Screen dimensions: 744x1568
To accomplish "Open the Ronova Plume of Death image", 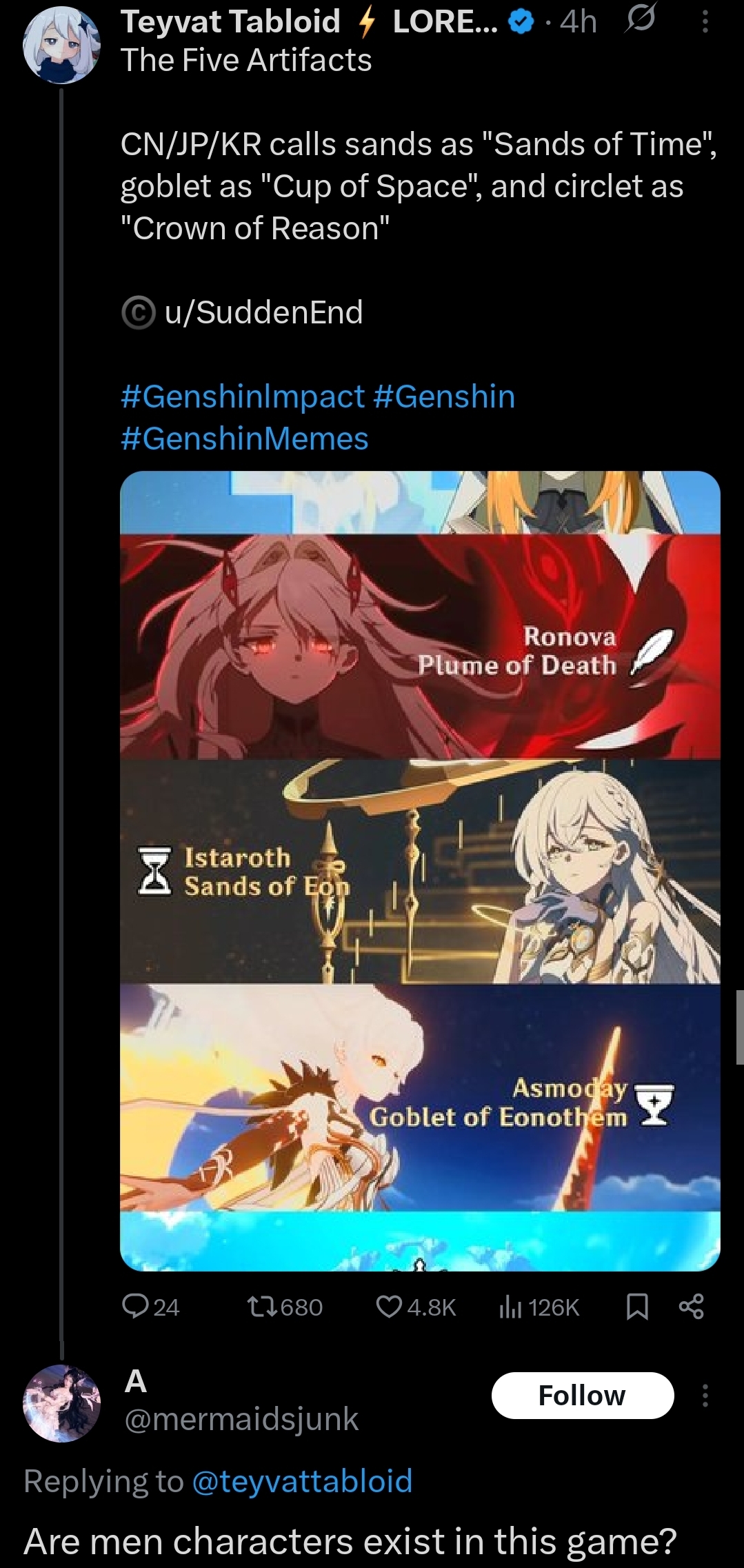I will [x=420, y=647].
